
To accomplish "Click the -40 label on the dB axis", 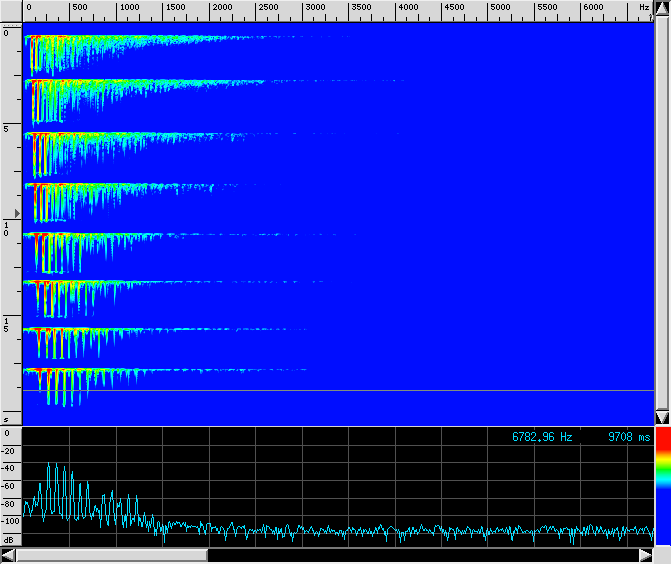I will 10,467.
